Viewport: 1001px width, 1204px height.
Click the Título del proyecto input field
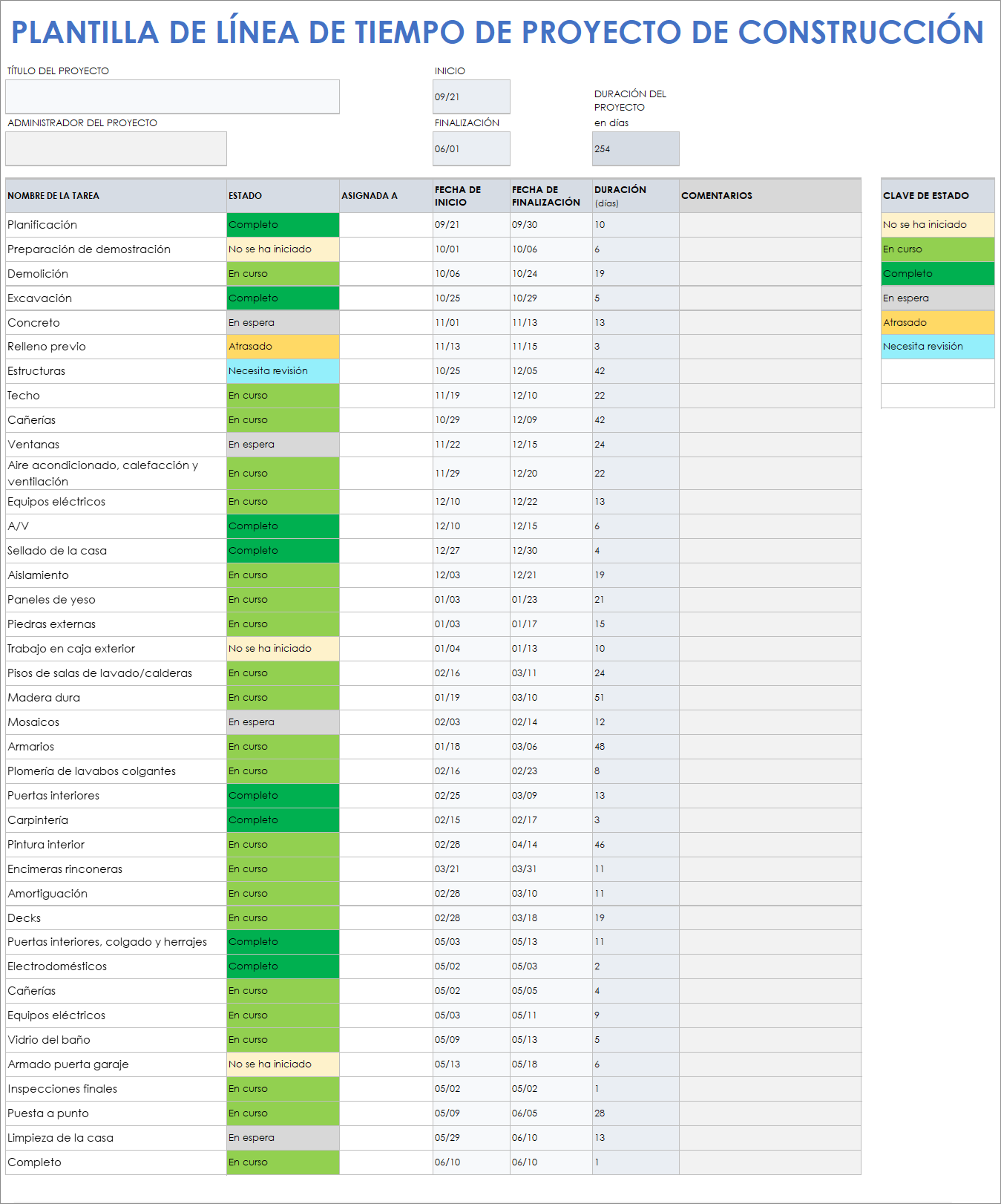pos(172,96)
